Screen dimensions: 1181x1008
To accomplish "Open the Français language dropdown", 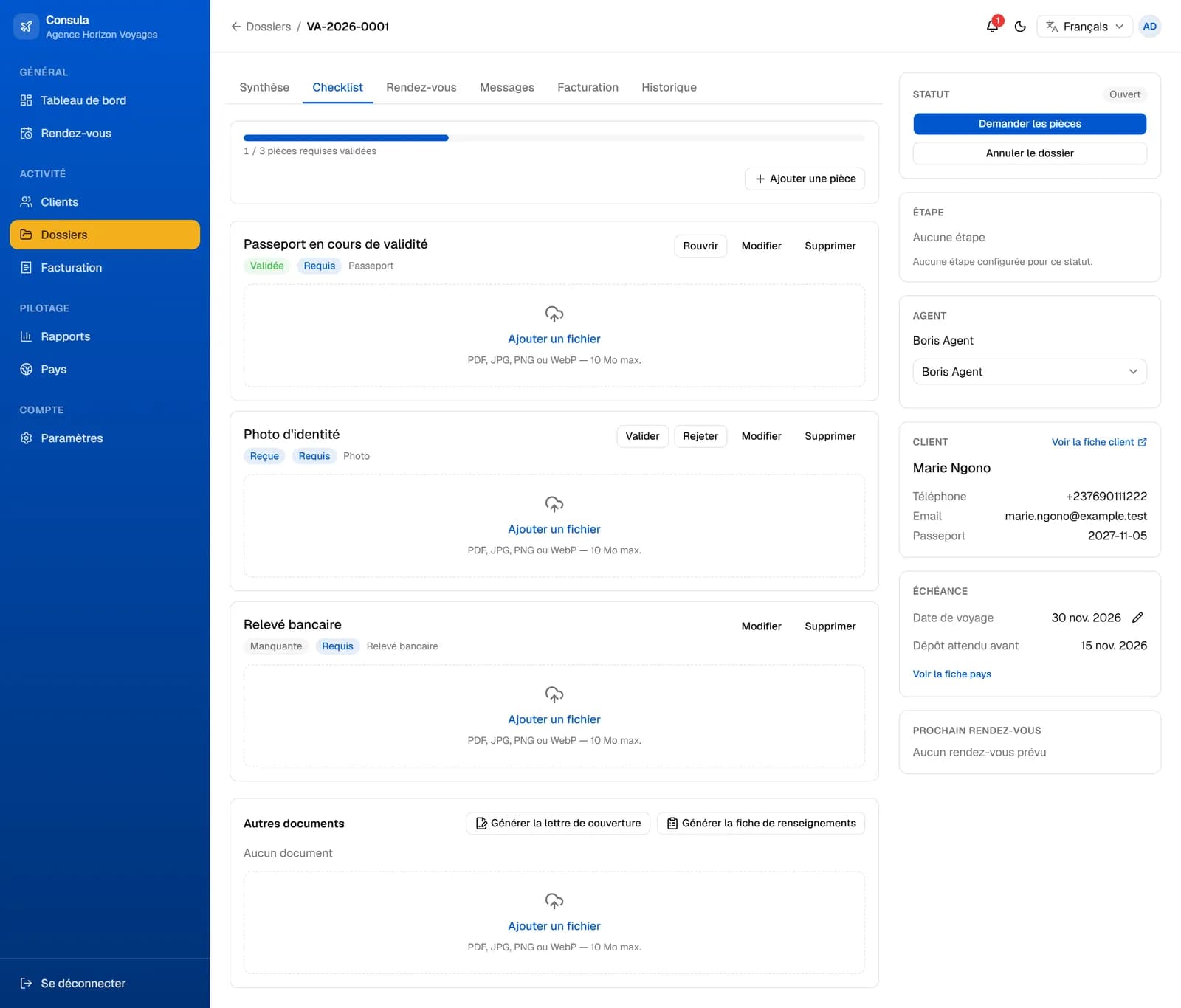I will pos(1084,27).
